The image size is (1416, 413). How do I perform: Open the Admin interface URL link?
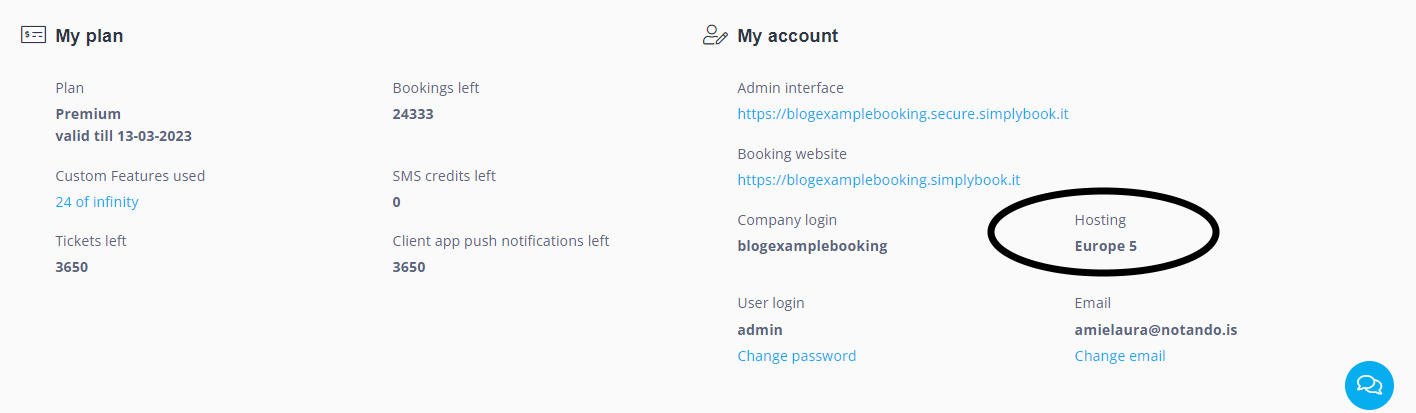click(903, 114)
